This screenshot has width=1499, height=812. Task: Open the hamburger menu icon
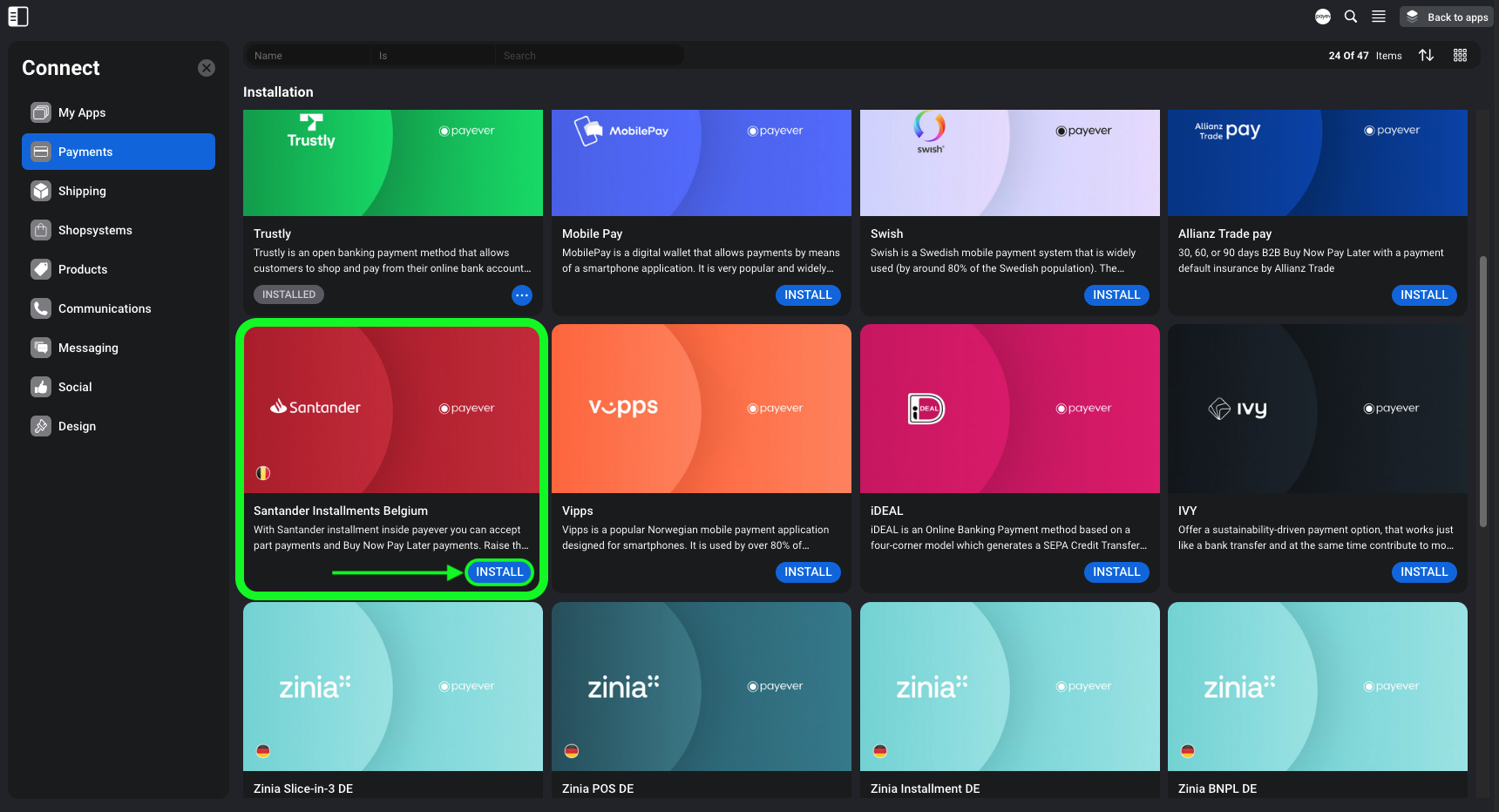coord(1379,17)
